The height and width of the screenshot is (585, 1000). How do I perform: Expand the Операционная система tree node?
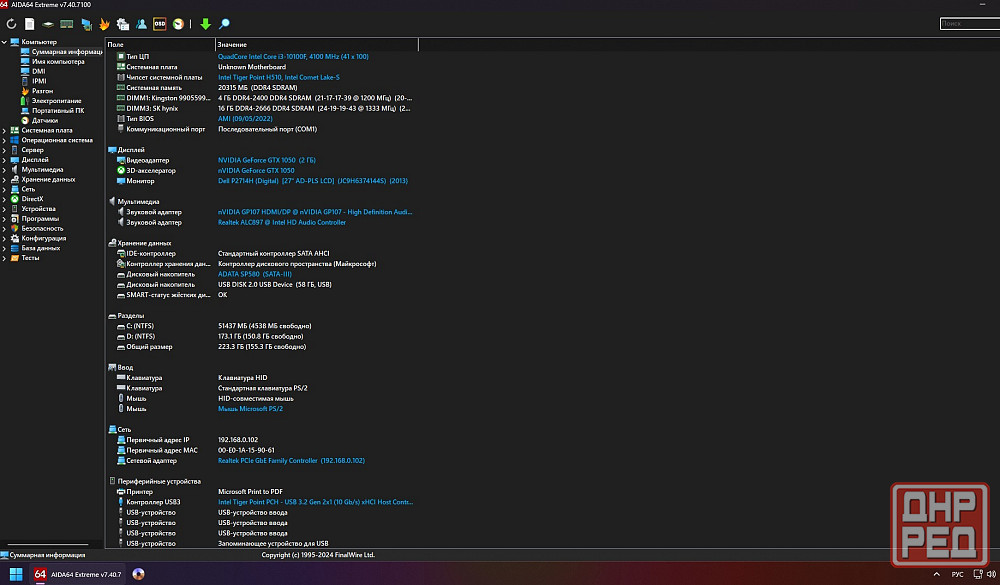(4, 140)
